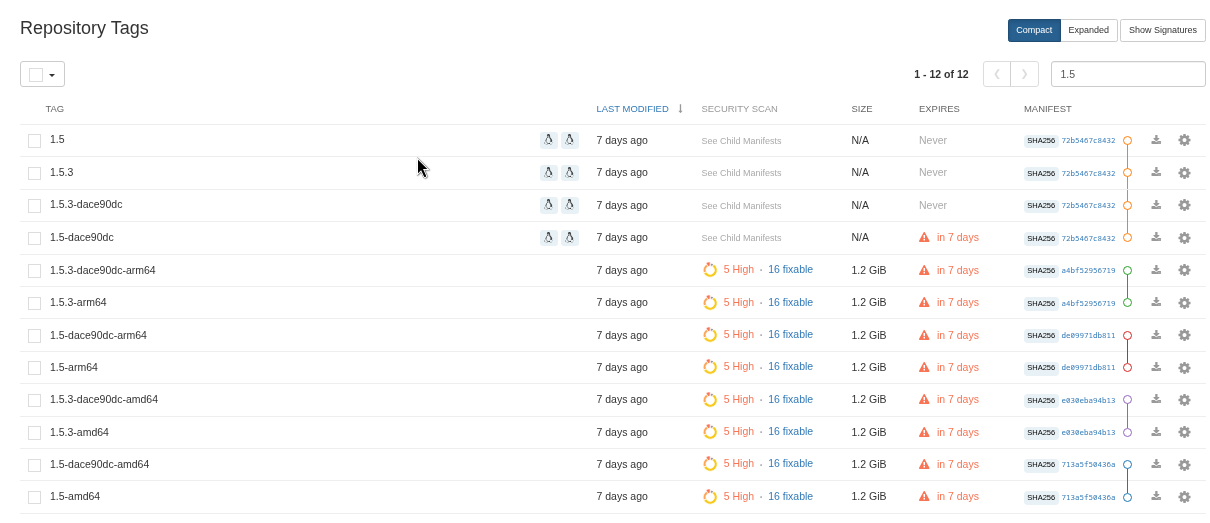Select the checkbox for tag 1.5

click(x=35, y=141)
